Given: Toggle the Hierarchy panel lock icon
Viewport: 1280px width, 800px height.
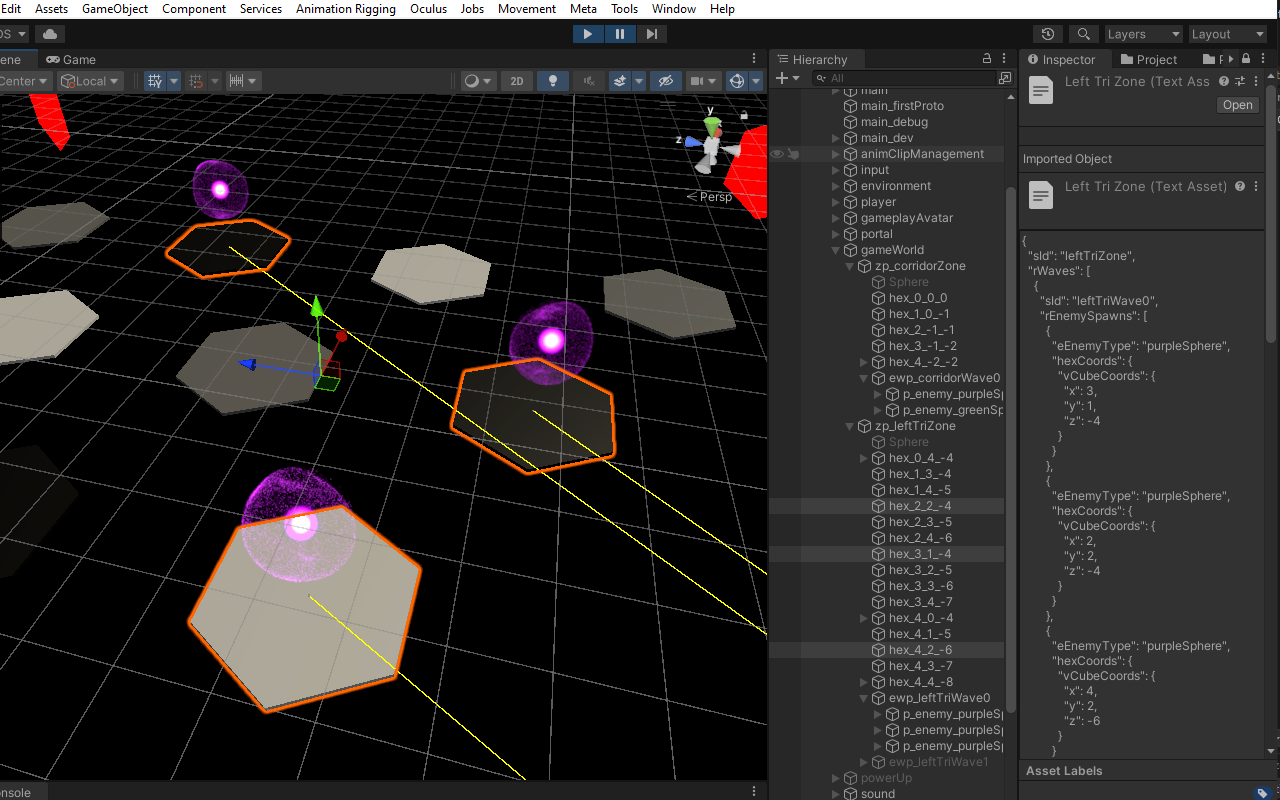Looking at the screenshot, I should 987,59.
